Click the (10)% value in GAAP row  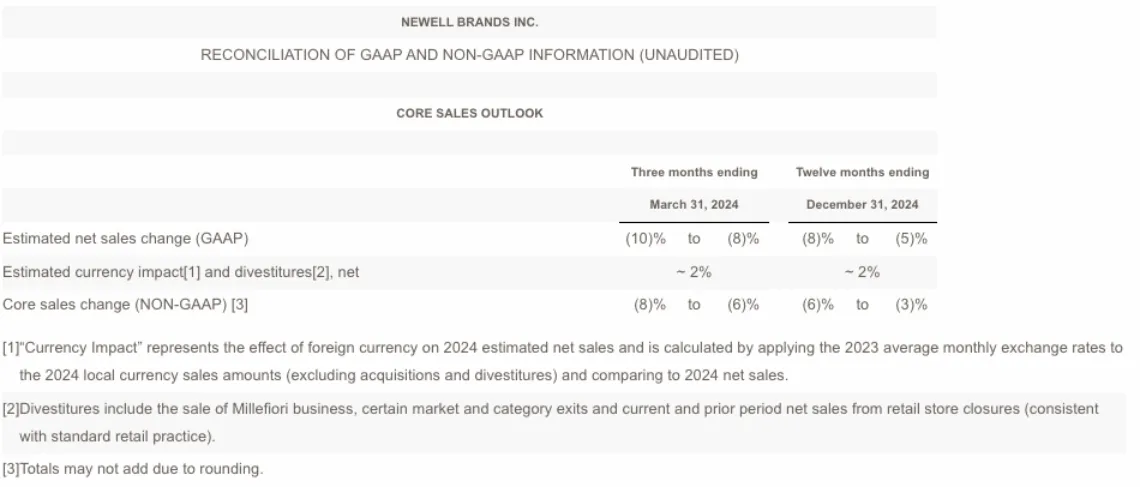(645, 239)
